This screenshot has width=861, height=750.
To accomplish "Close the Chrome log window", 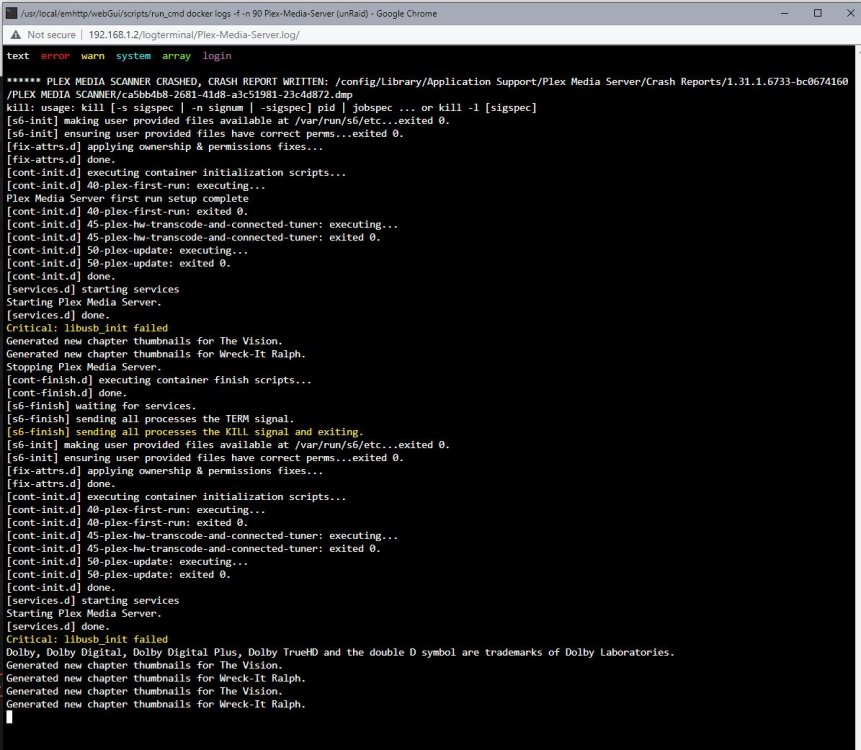I will pos(850,13).
